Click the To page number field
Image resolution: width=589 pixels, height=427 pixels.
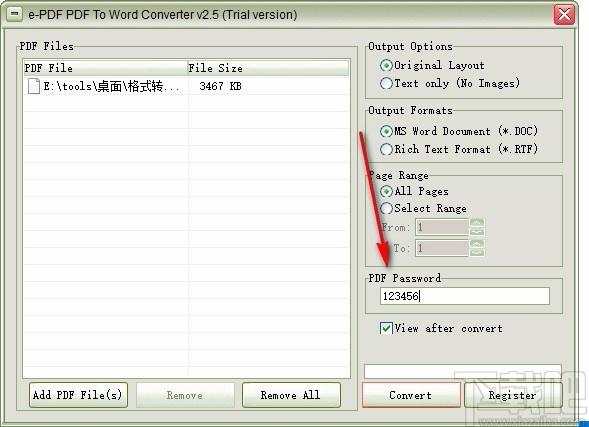(x=442, y=248)
